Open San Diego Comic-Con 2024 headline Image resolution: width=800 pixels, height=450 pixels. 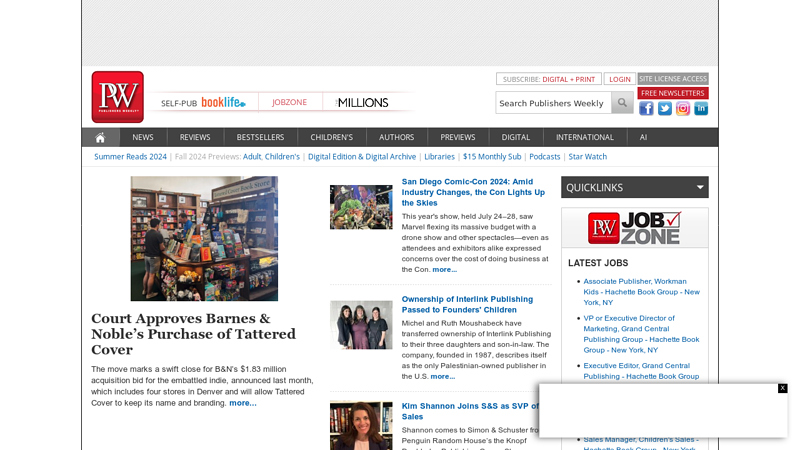point(473,192)
